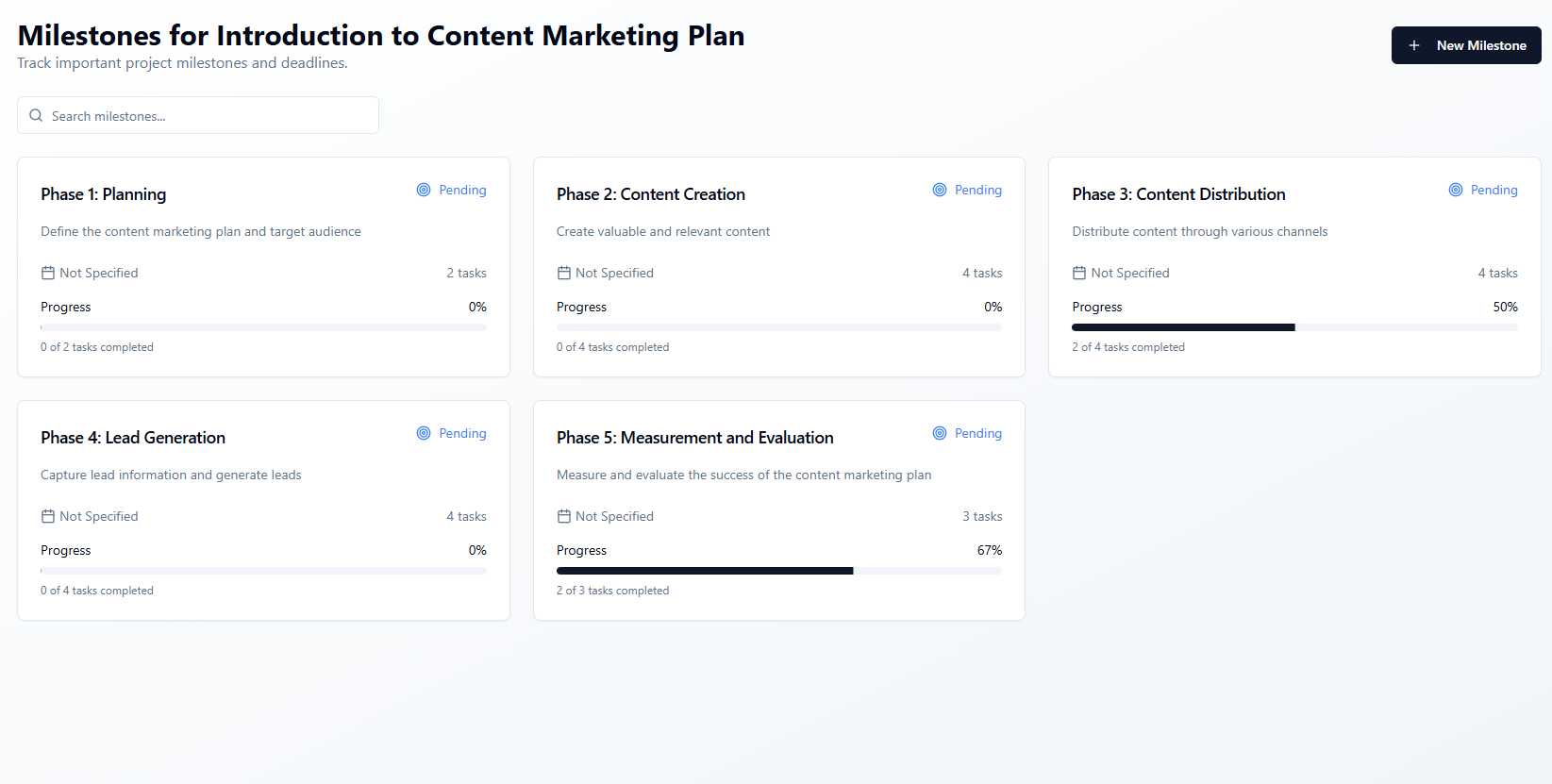Click the calendar icon in Phase 2 card
1552x784 pixels.
564,273
